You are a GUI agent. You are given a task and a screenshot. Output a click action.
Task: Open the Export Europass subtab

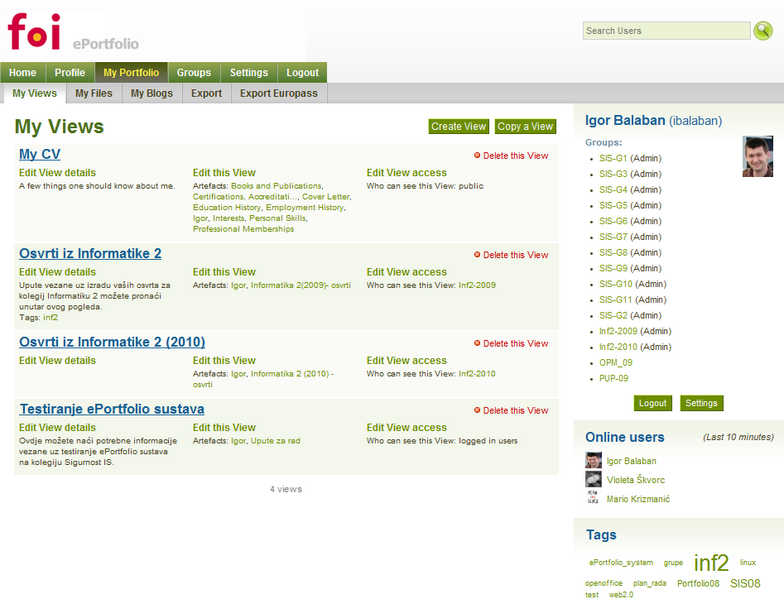[x=279, y=94]
